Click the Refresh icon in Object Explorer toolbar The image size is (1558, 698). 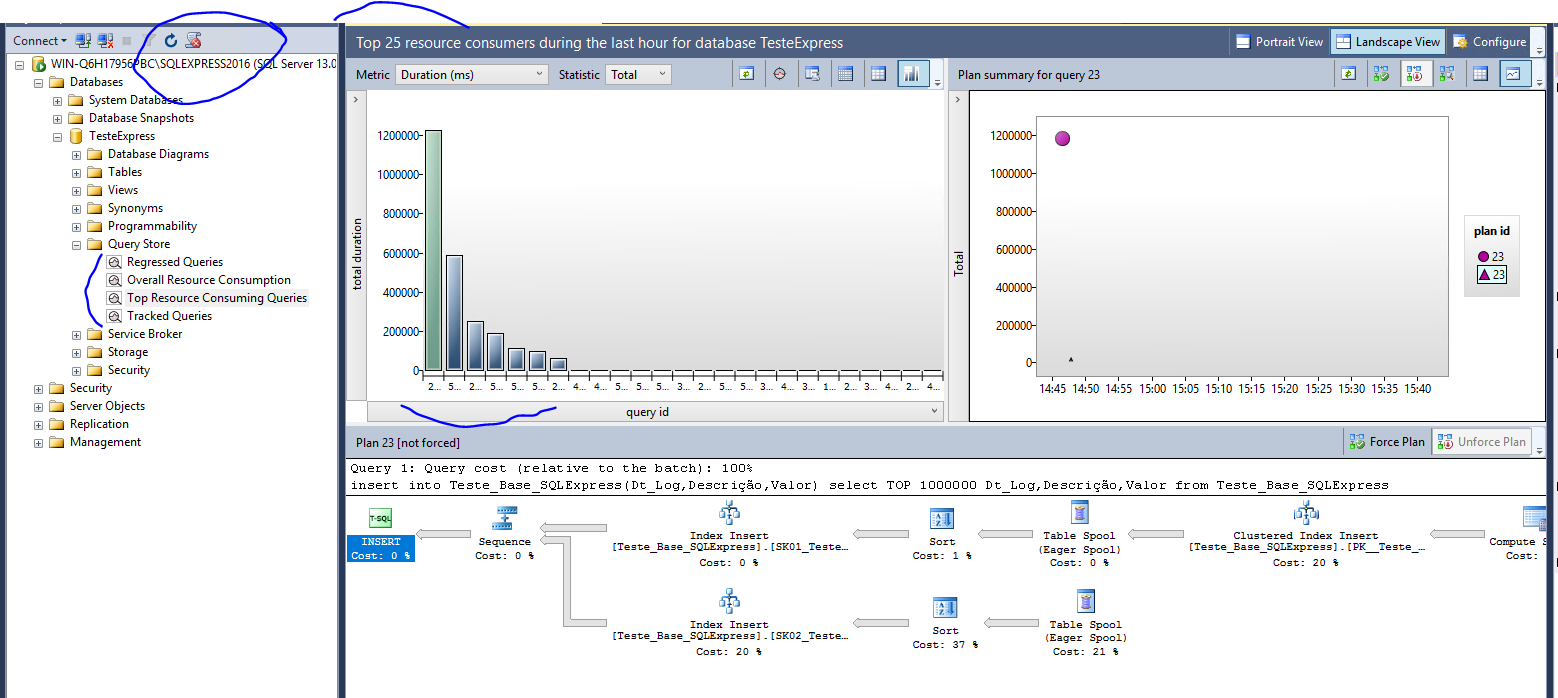(171, 41)
